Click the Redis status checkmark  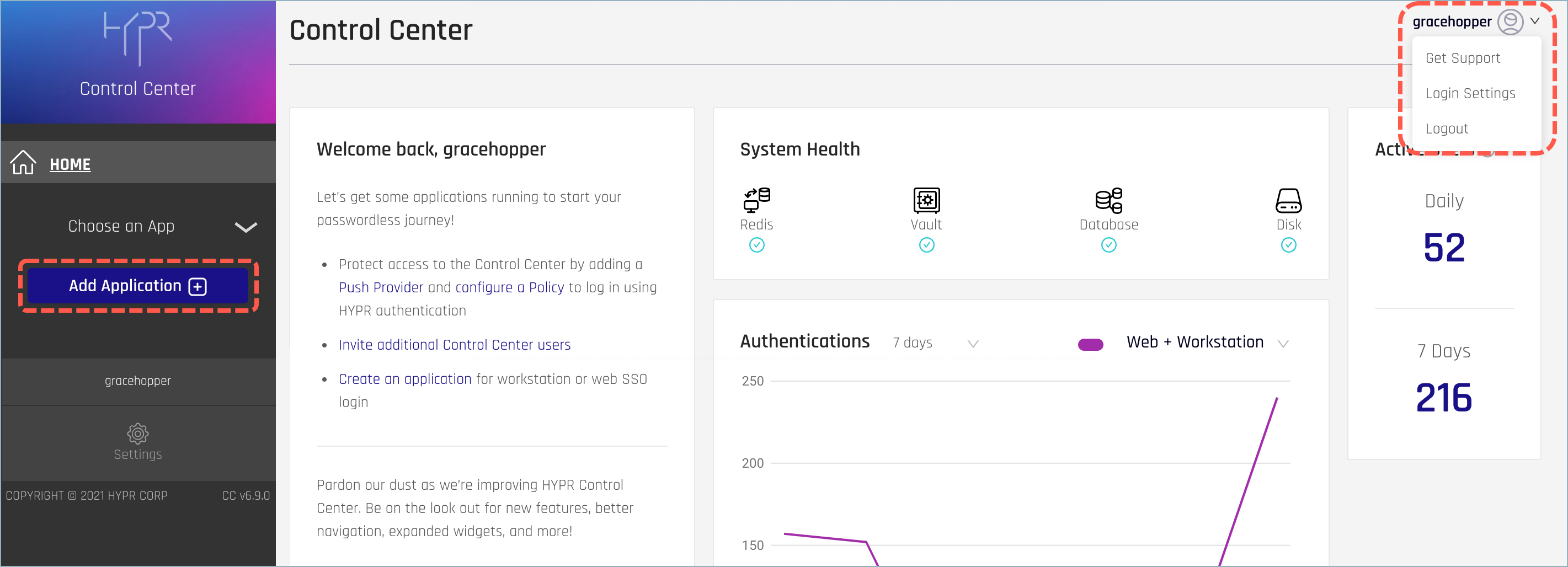(756, 245)
